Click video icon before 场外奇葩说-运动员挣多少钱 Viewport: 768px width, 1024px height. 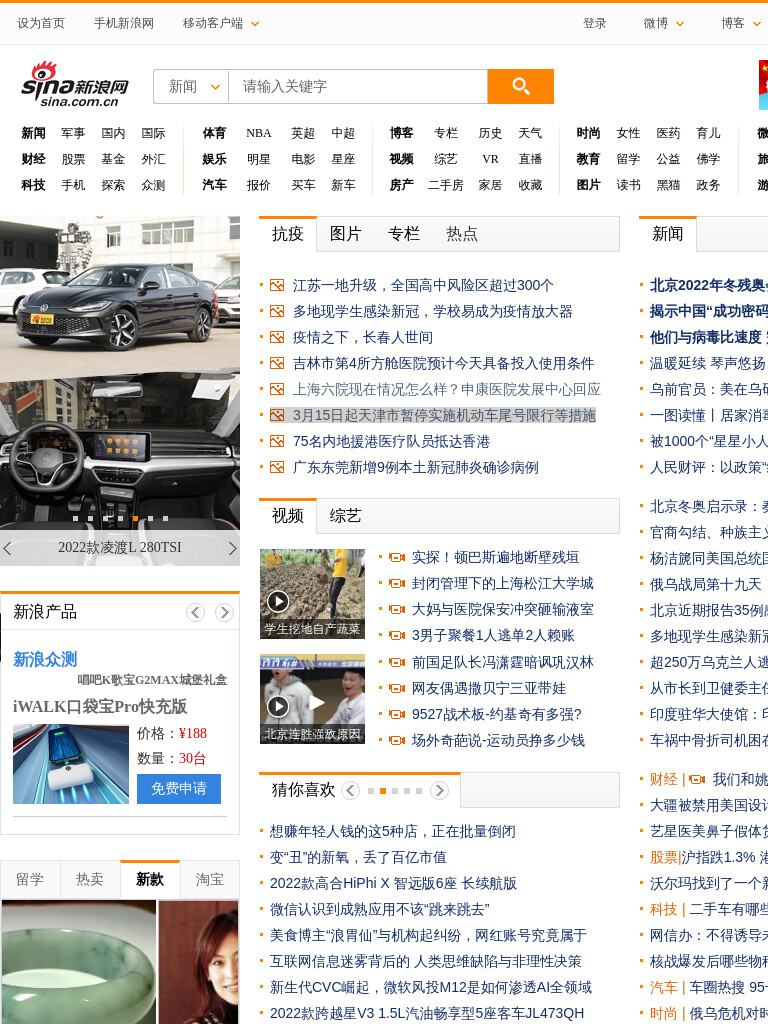tap(396, 741)
